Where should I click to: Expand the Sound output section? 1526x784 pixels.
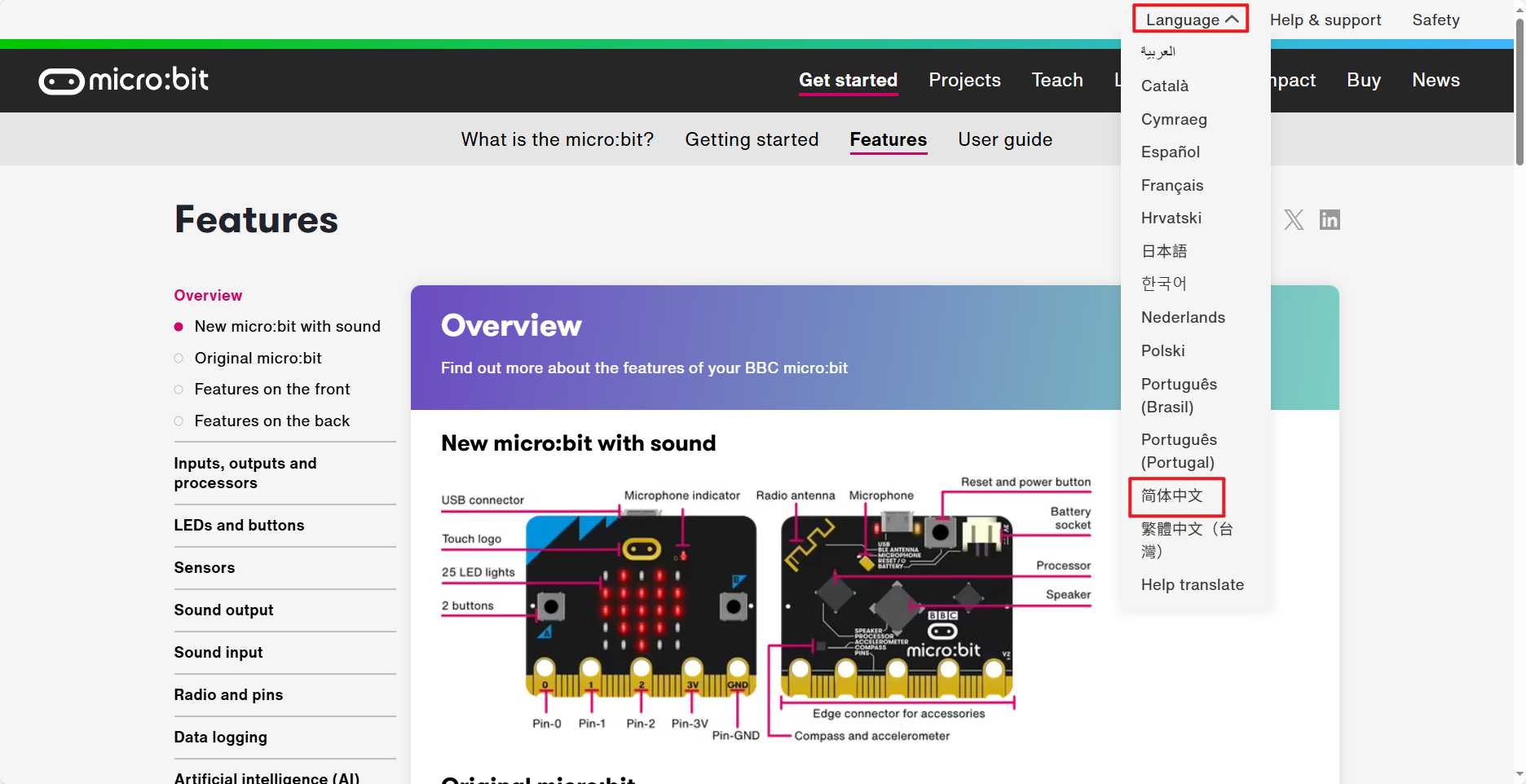click(x=223, y=610)
